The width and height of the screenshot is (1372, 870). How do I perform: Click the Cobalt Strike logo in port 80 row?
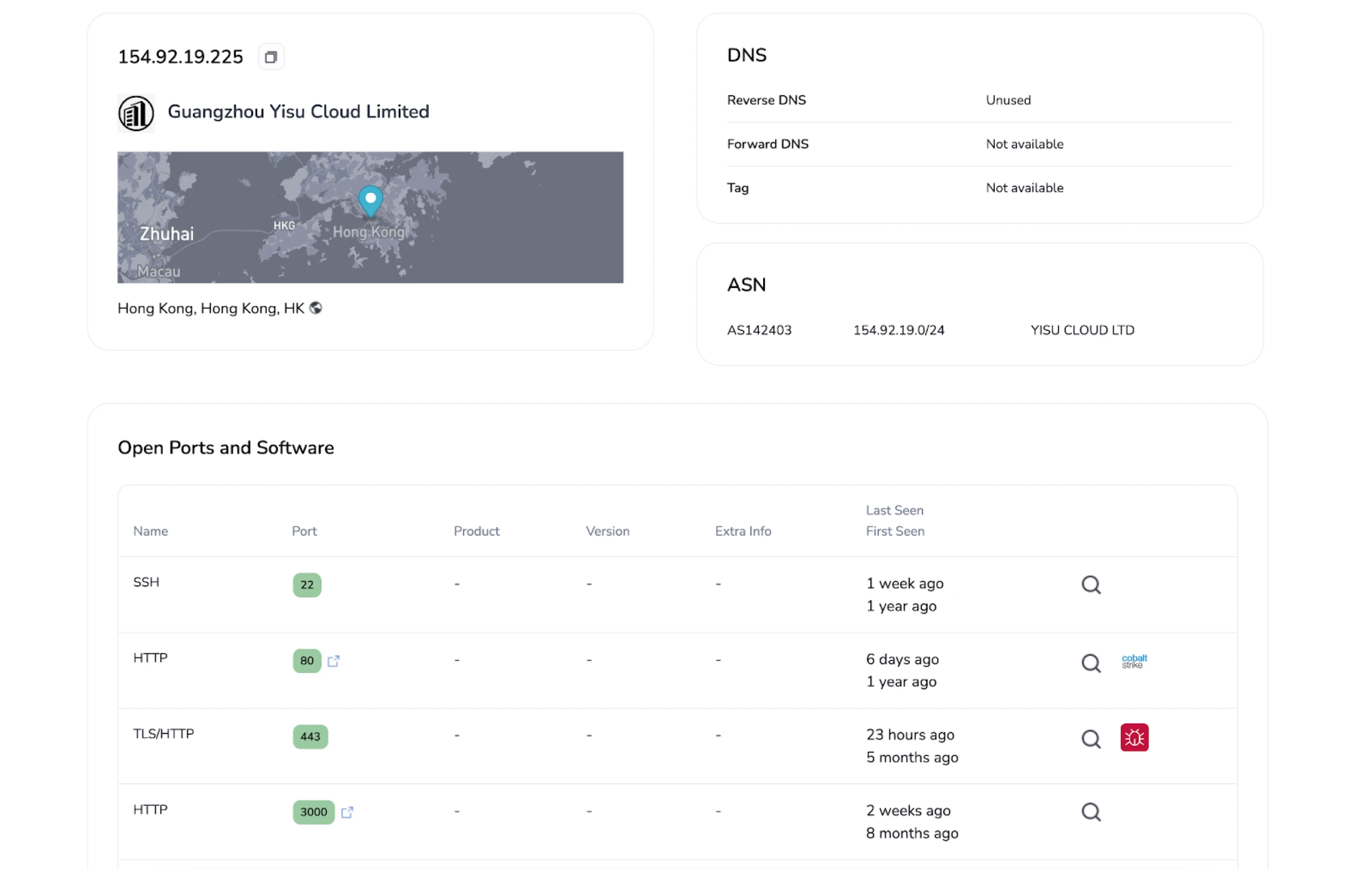(1134, 661)
